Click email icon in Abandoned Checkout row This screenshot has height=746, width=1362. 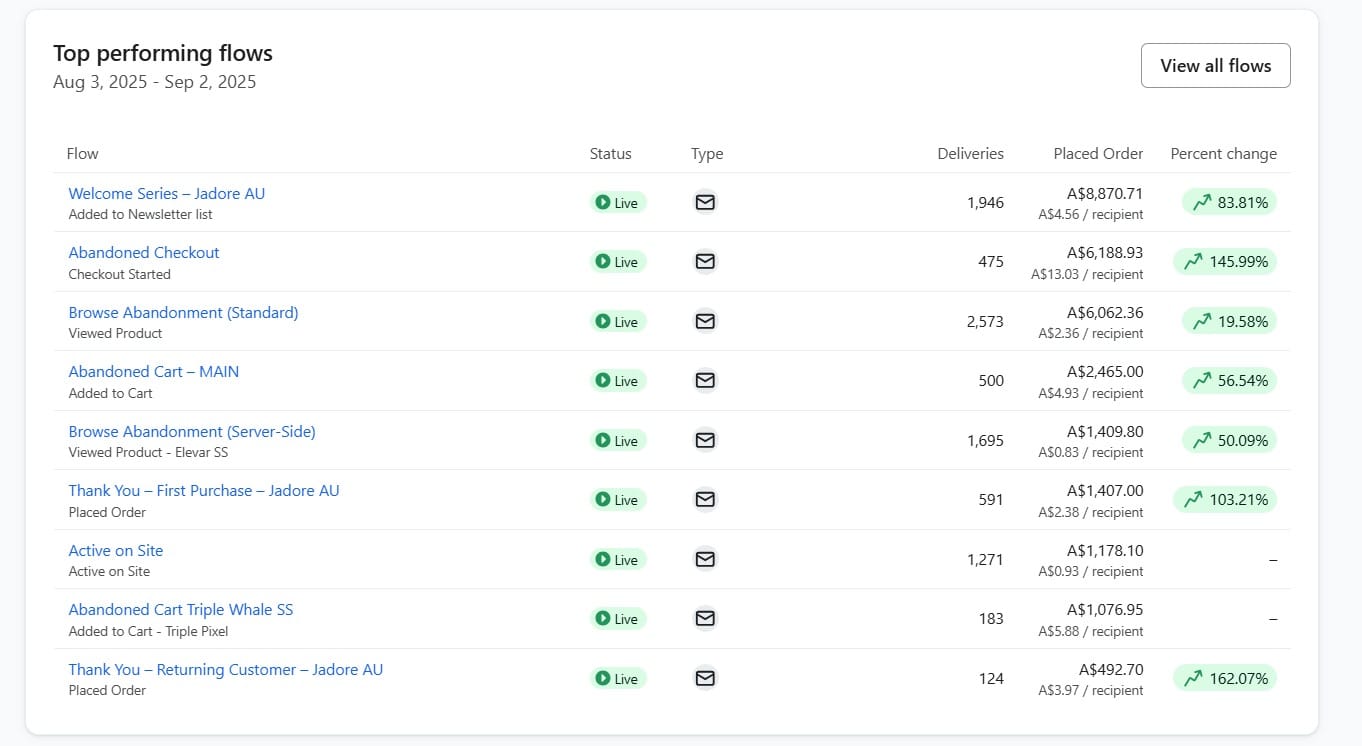pyautogui.click(x=705, y=262)
